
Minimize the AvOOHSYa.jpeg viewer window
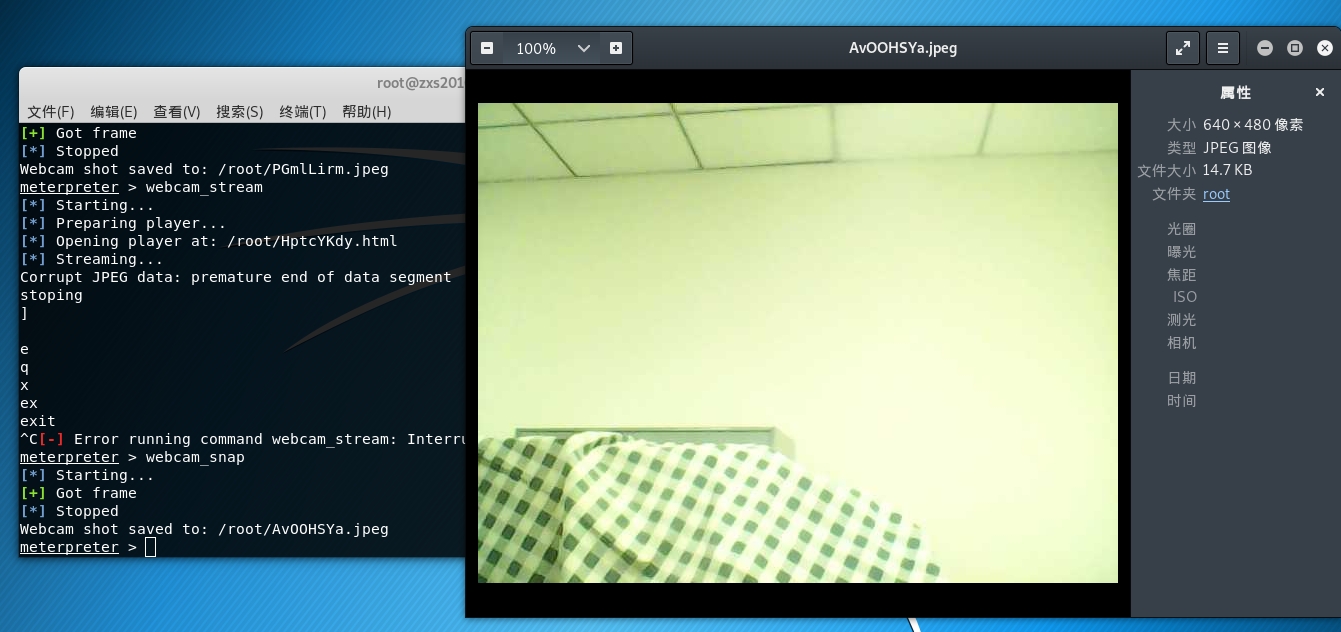pos(1265,48)
